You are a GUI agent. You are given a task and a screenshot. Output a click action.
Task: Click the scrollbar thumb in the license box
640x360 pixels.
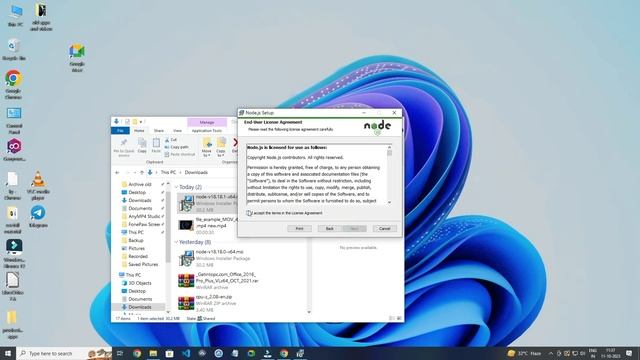click(389, 153)
